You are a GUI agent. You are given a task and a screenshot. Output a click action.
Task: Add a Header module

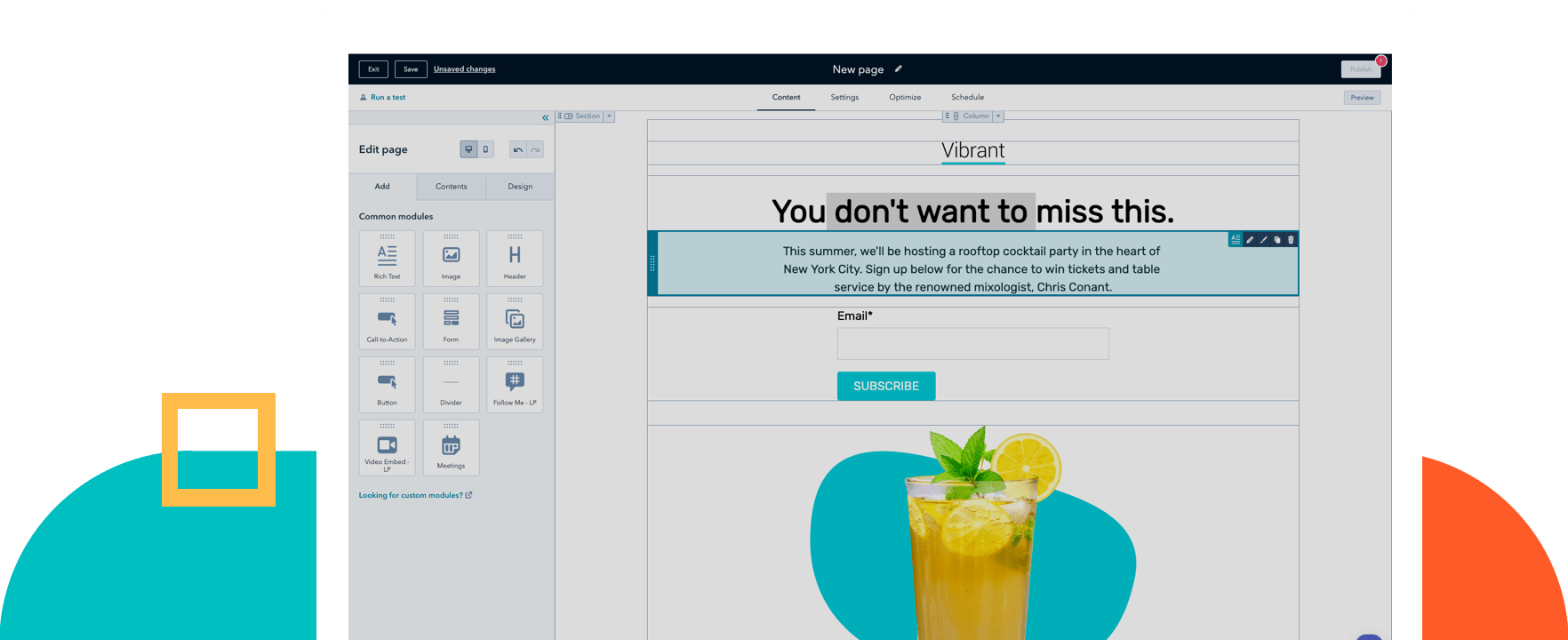point(515,259)
